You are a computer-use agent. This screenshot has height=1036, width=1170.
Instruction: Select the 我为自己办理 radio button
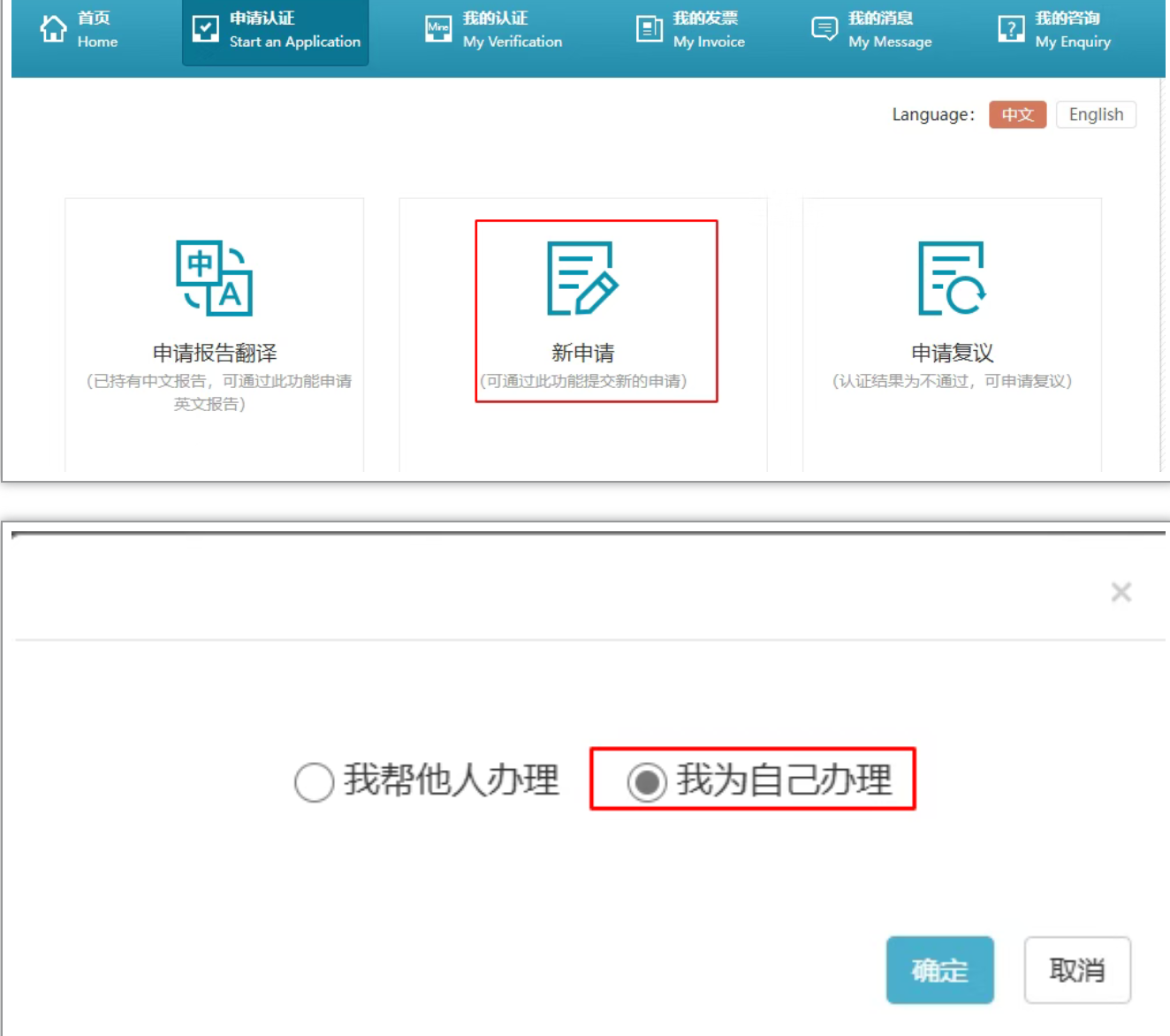[647, 782]
